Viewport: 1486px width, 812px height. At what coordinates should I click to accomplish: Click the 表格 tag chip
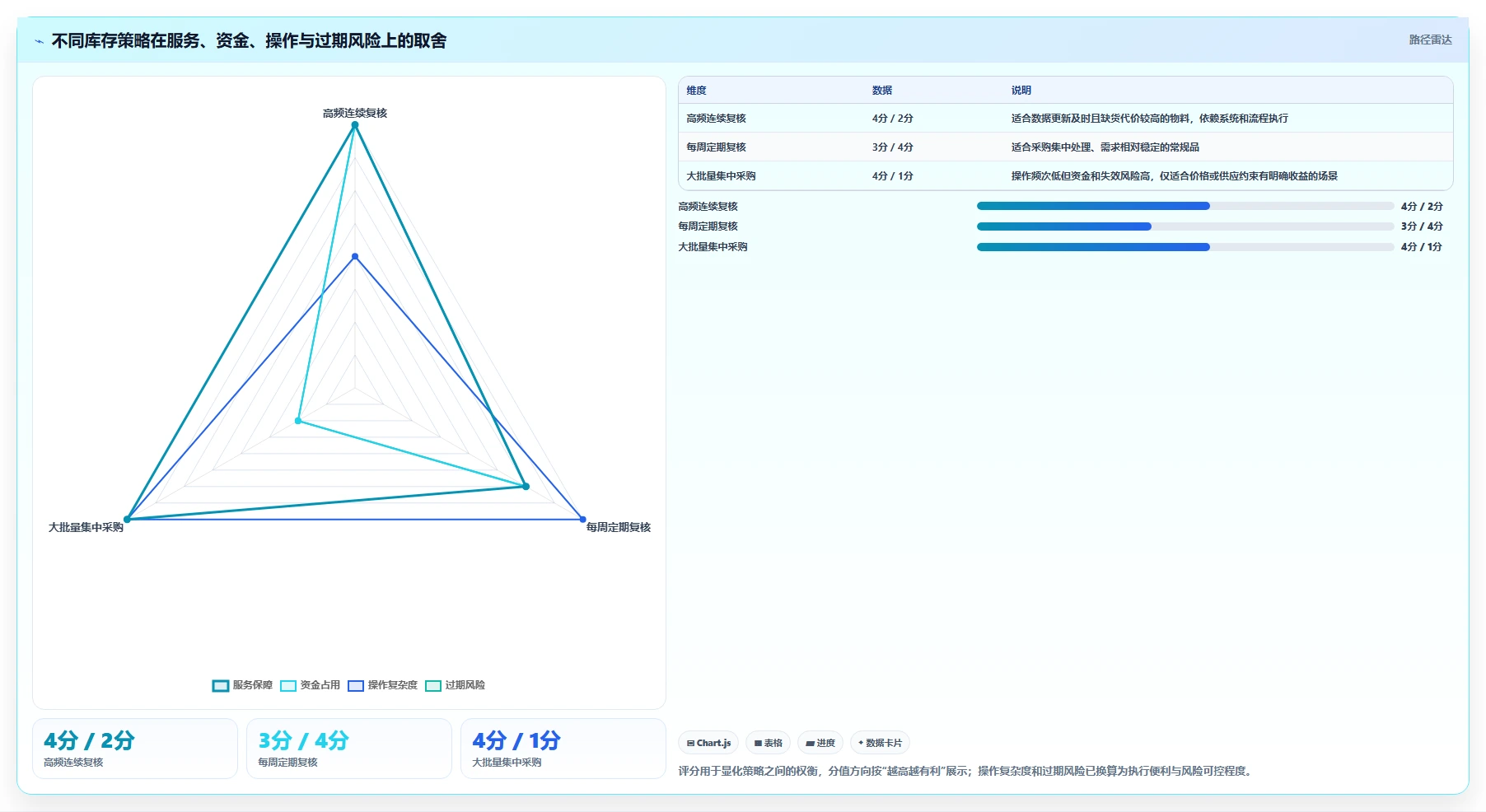(x=768, y=743)
